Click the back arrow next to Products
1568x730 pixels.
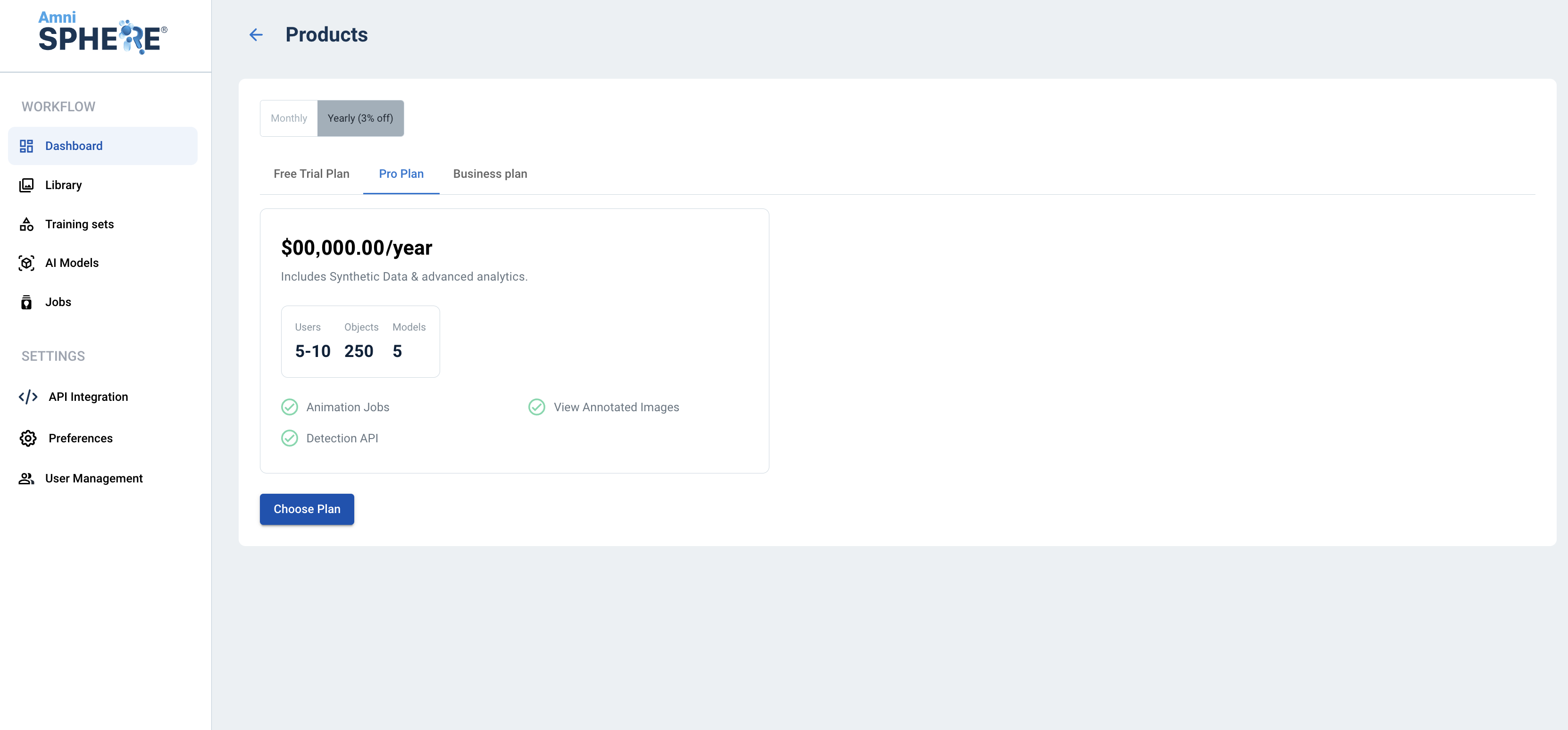tap(256, 35)
